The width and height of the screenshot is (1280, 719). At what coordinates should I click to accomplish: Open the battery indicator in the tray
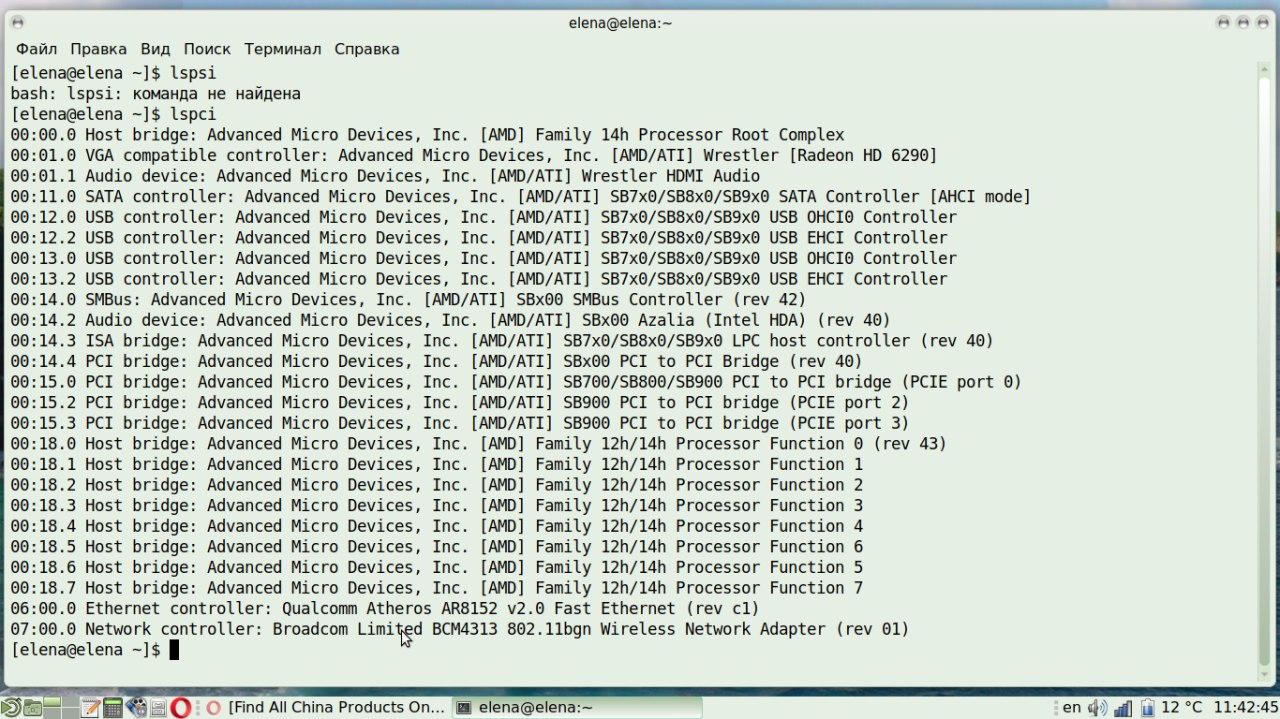tap(1147, 707)
